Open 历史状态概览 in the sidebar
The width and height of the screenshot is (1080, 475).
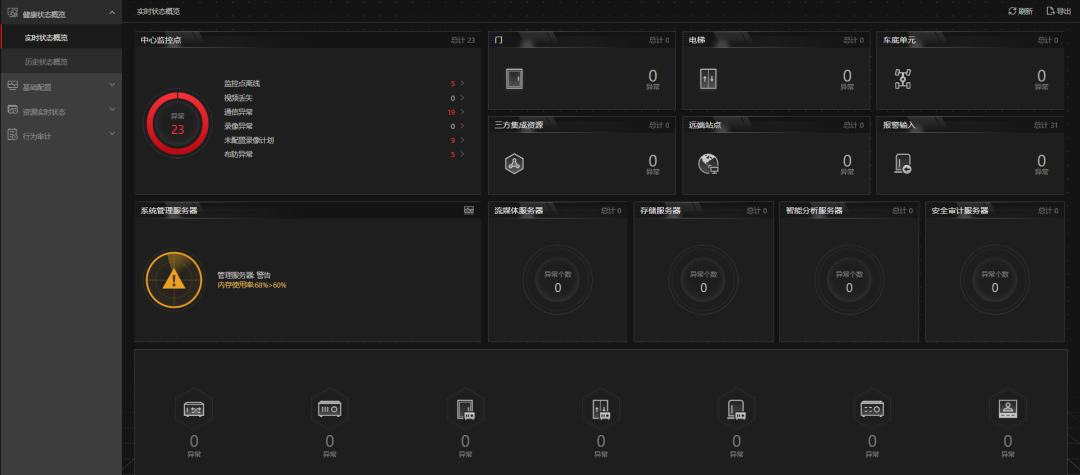(x=47, y=62)
